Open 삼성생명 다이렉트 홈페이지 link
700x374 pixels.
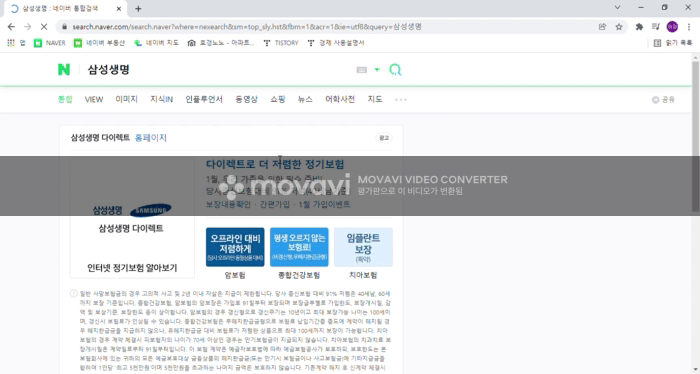point(151,137)
